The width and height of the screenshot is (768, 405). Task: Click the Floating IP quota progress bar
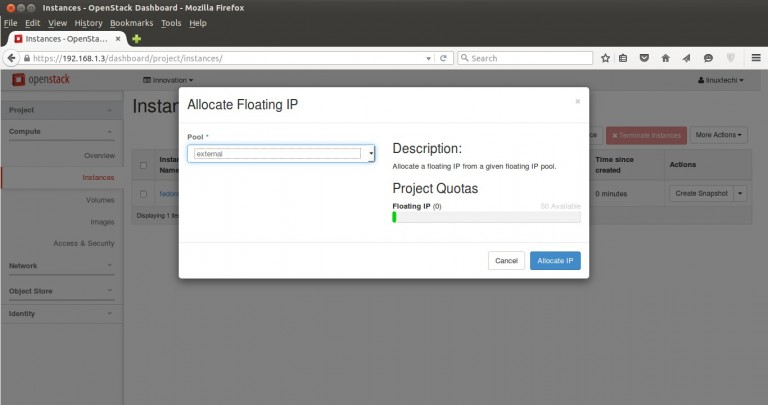click(486, 216)
